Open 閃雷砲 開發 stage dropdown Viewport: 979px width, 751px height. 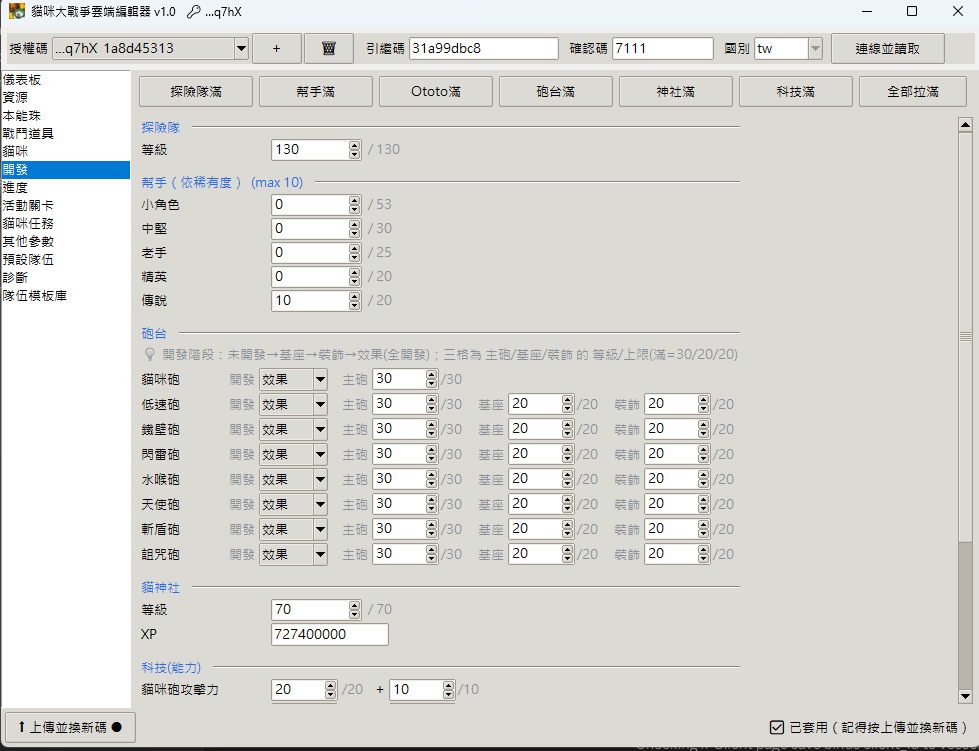(x=293, y=454)
